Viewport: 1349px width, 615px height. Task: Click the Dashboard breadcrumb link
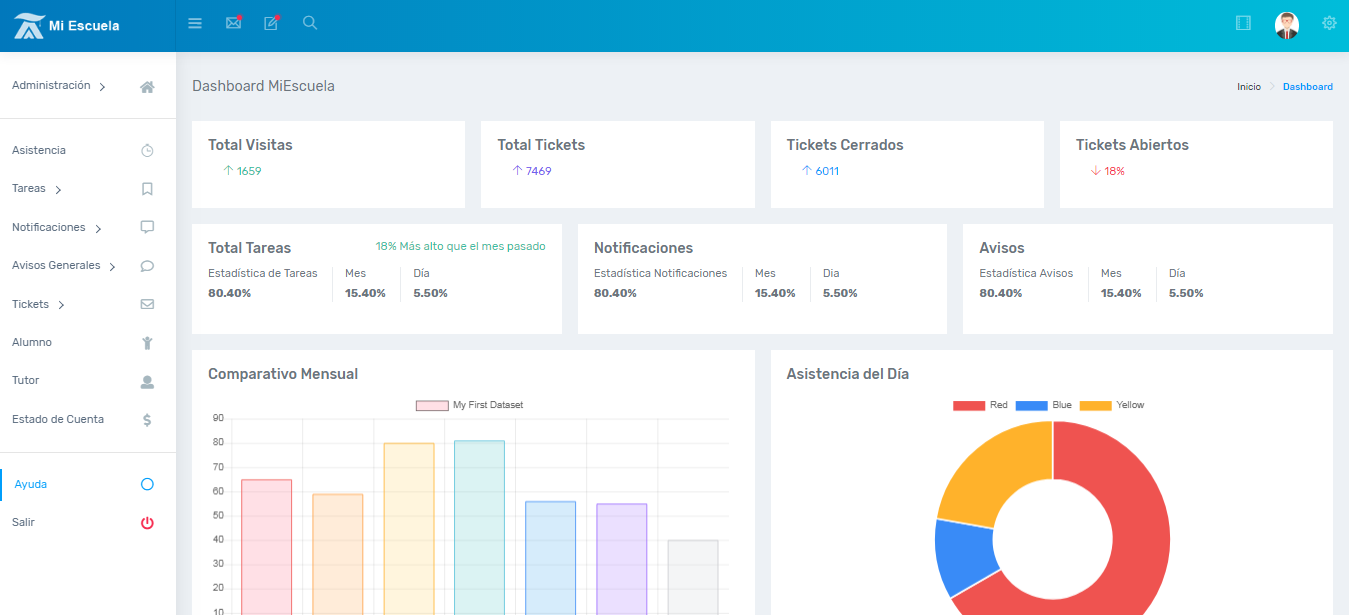click(x=1308, y=87)
